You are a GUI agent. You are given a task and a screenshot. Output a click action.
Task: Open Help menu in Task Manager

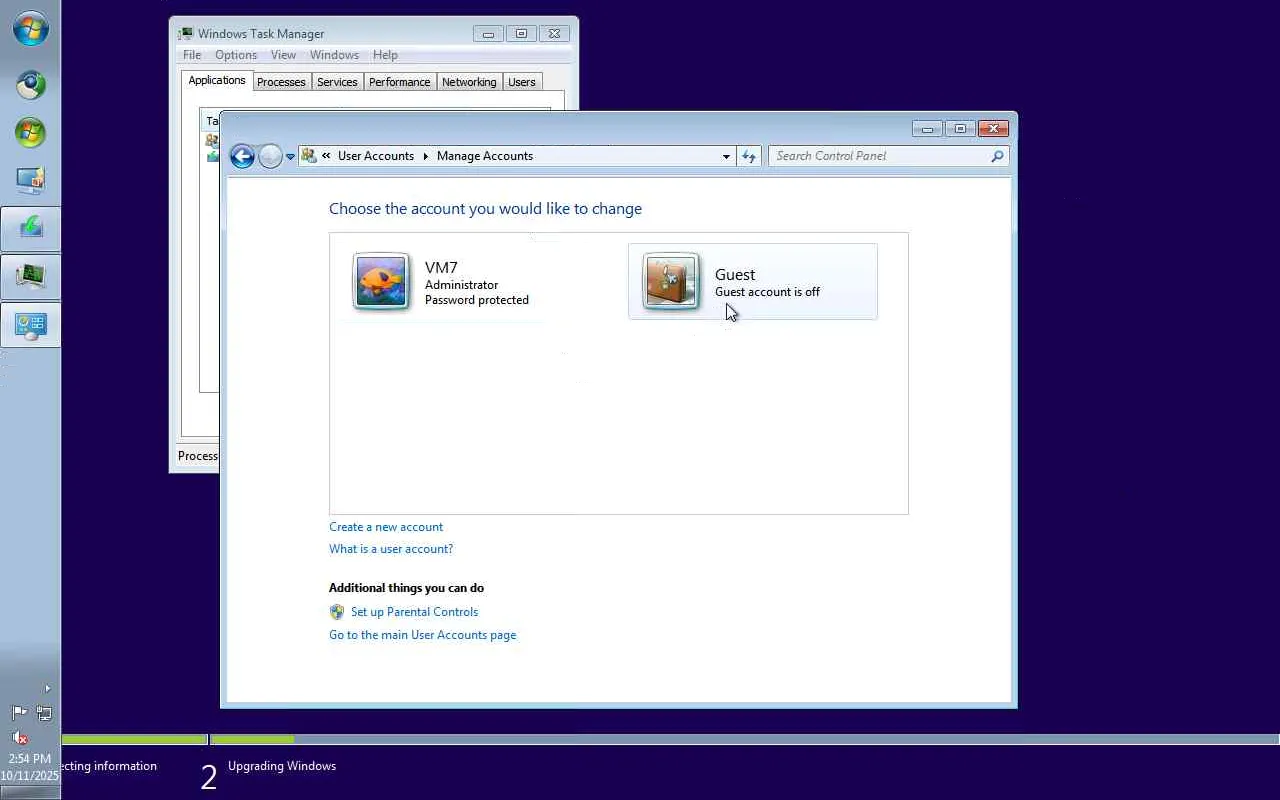[385, 55]
